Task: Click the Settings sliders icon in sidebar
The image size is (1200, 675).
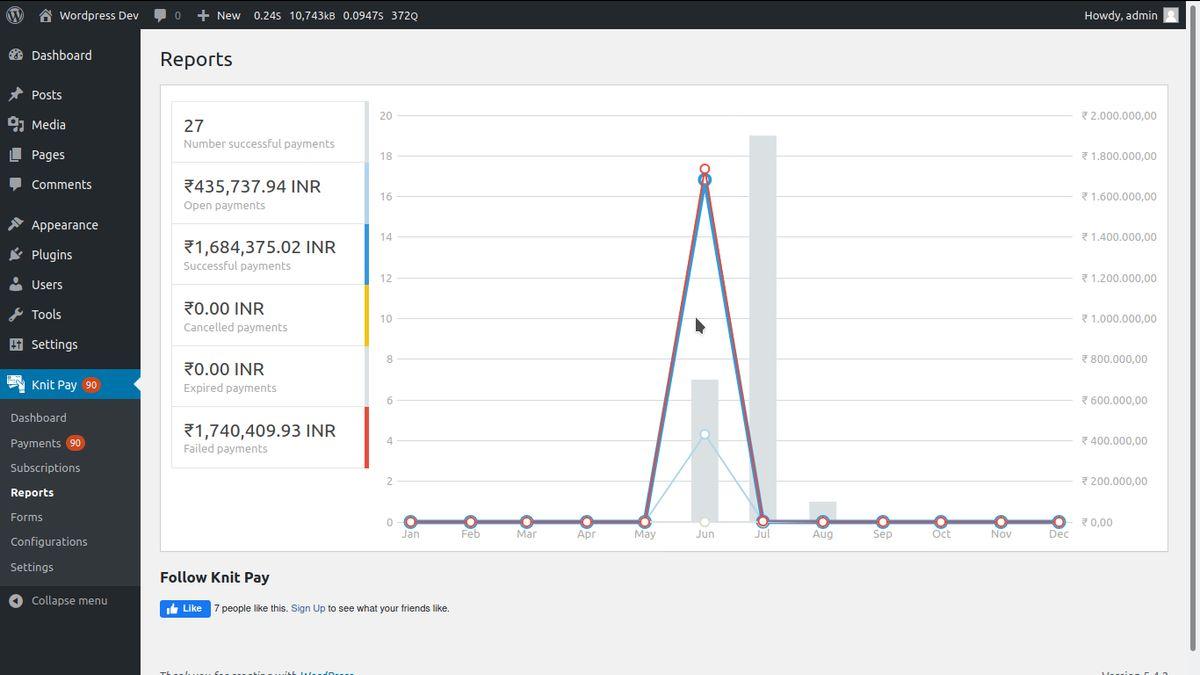Action: [15, 345]
